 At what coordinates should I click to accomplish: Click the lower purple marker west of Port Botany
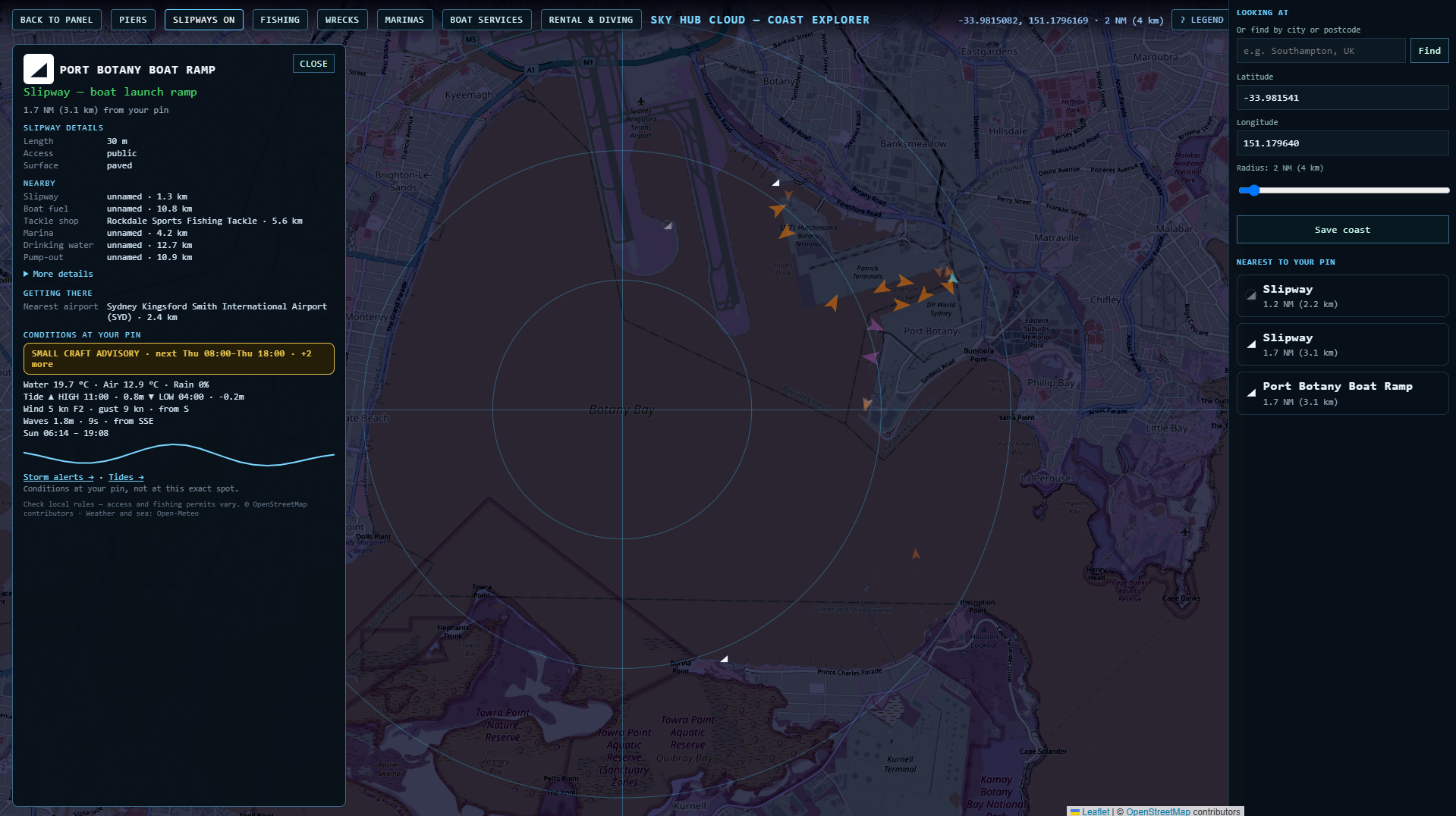click(x=871, y=357)
